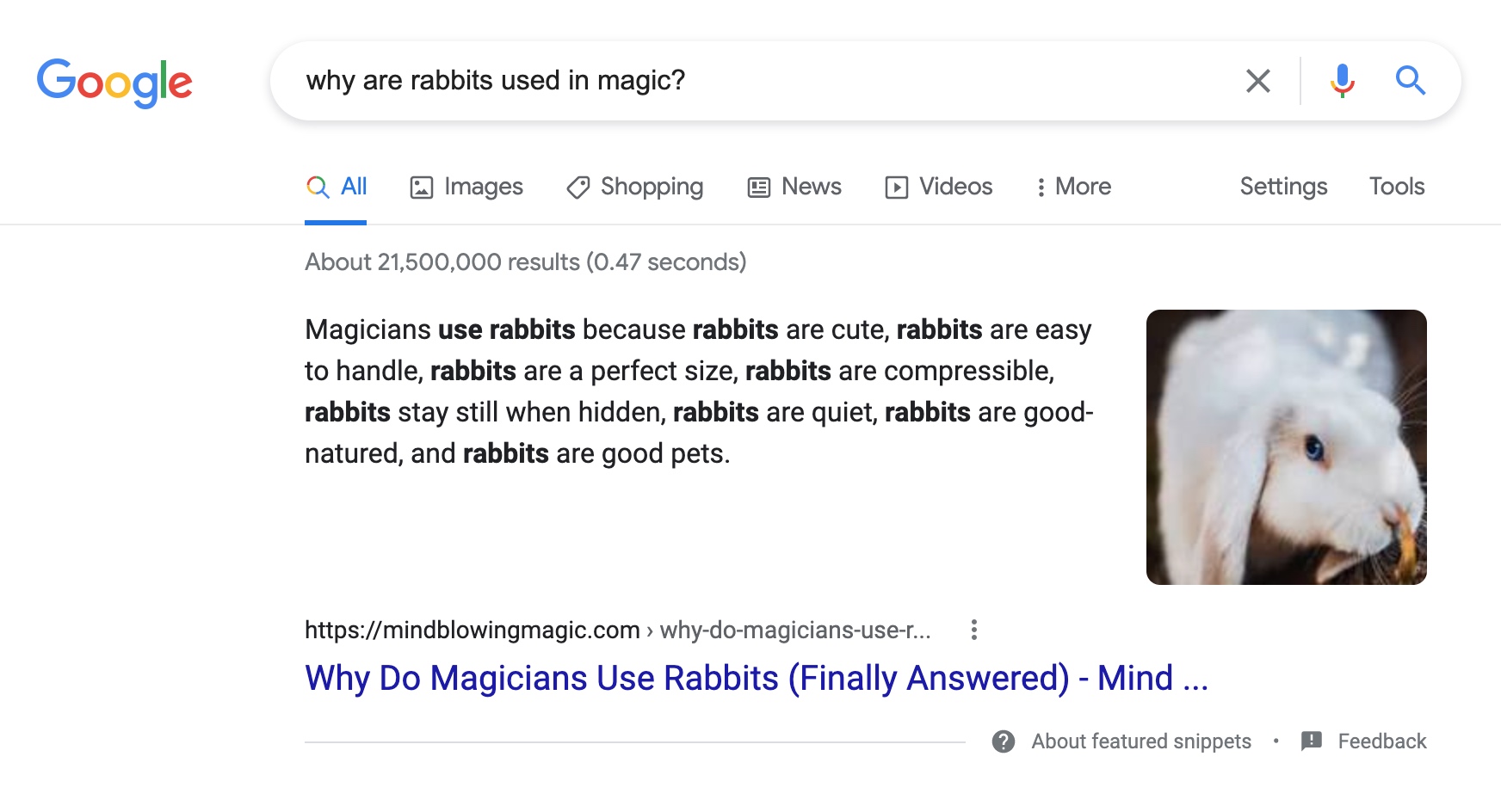Start voice search with microphone icon

pos(1342,81)
